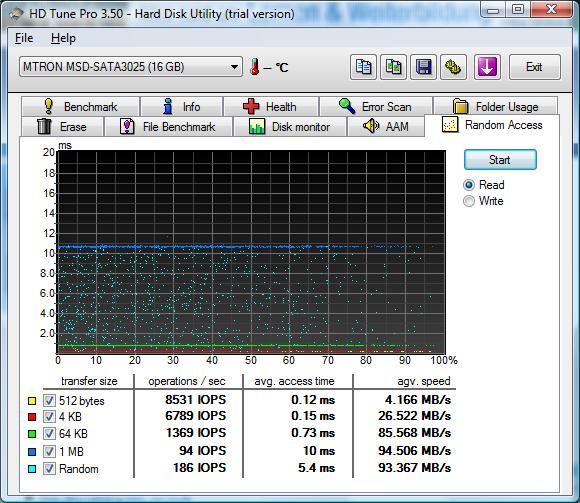This screenshot has width=580, height=503.
Task: Toggle the 64 KB checkbox
Action: [x=49, y=433]
